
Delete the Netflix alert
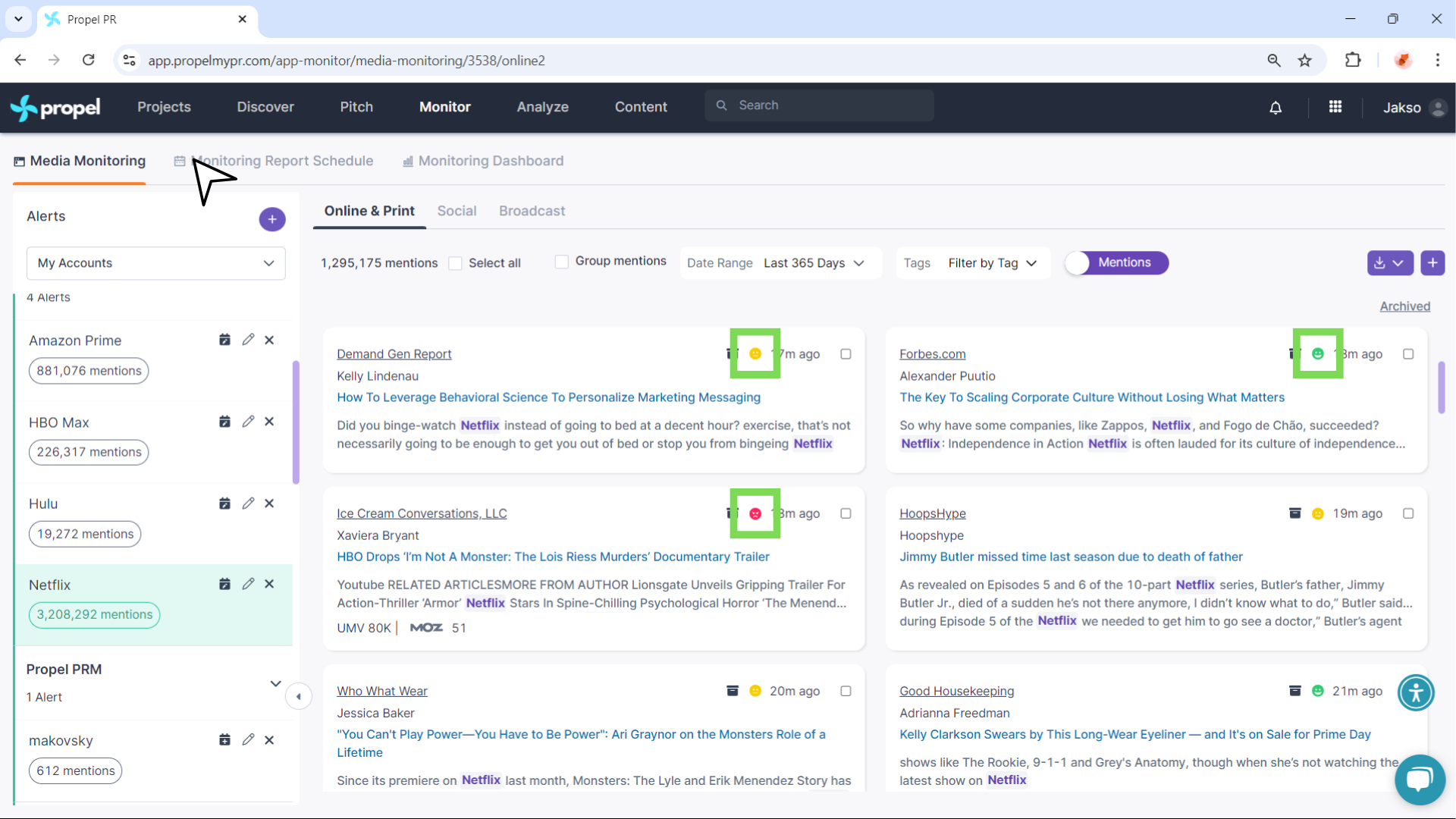tap(269, 584)
